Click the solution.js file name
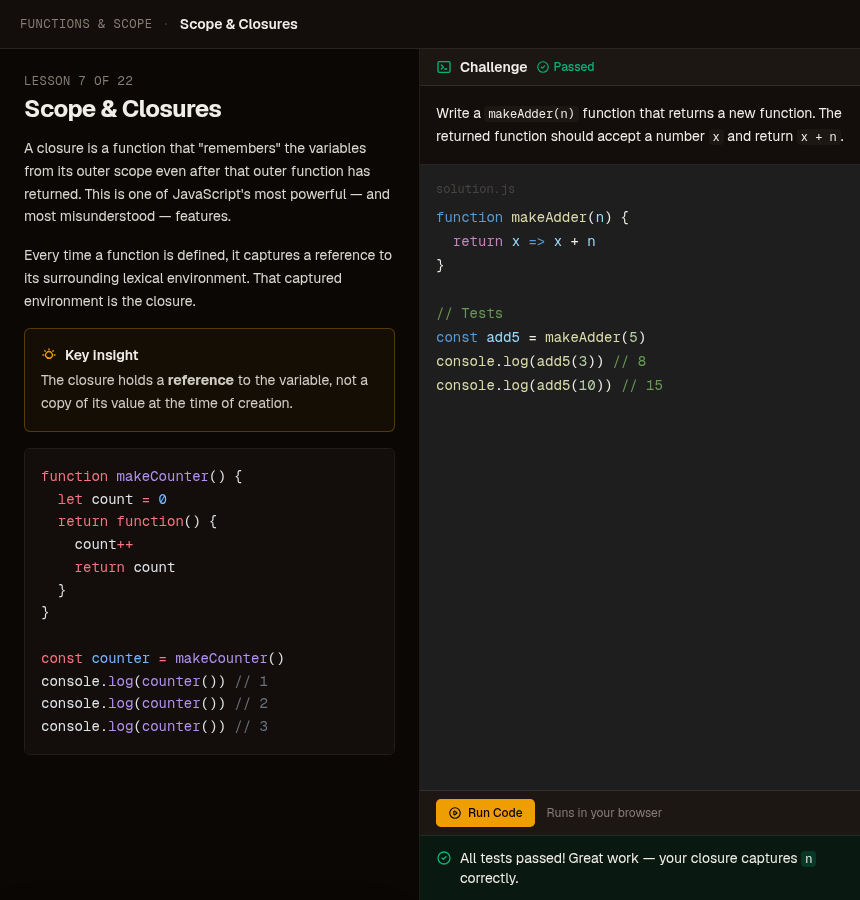Image resolution: width=860 pixels, height=900 pixels. pyautogui.click(x=475, y=189)
